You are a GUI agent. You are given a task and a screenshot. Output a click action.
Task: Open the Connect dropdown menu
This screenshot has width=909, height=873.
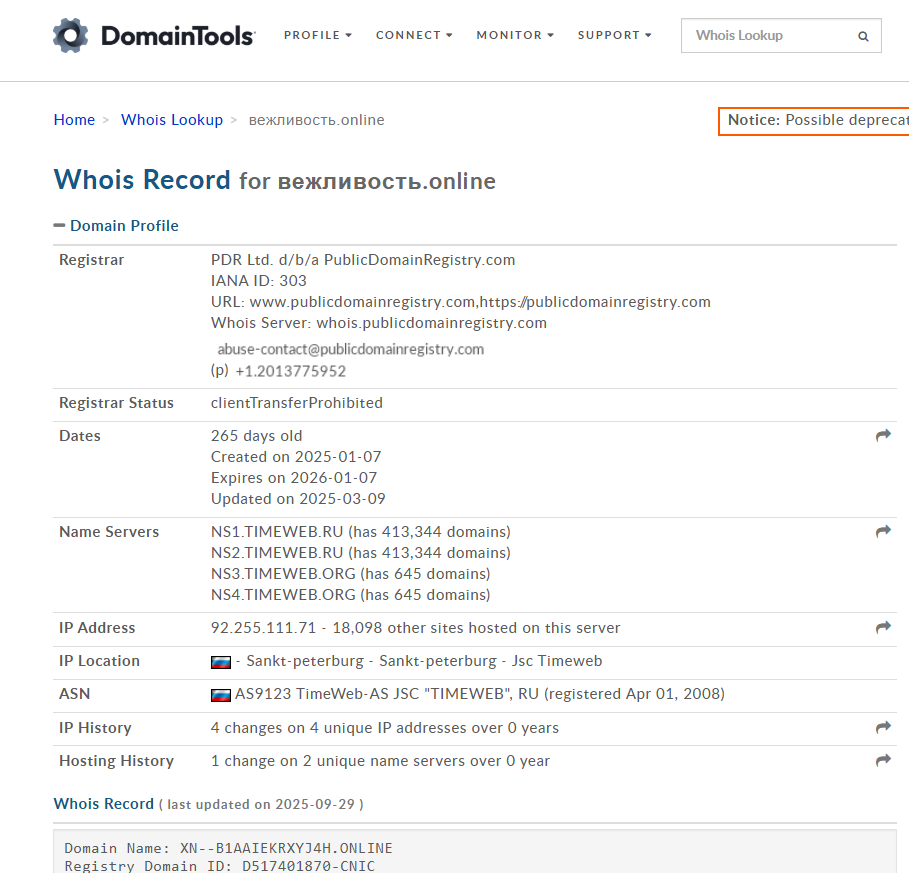coord(414,35)
